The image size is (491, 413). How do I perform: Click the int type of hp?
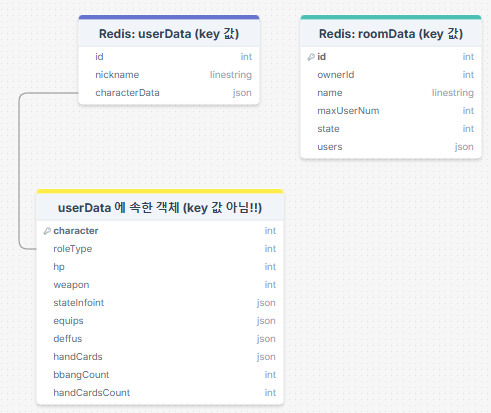tap(270, 267)
